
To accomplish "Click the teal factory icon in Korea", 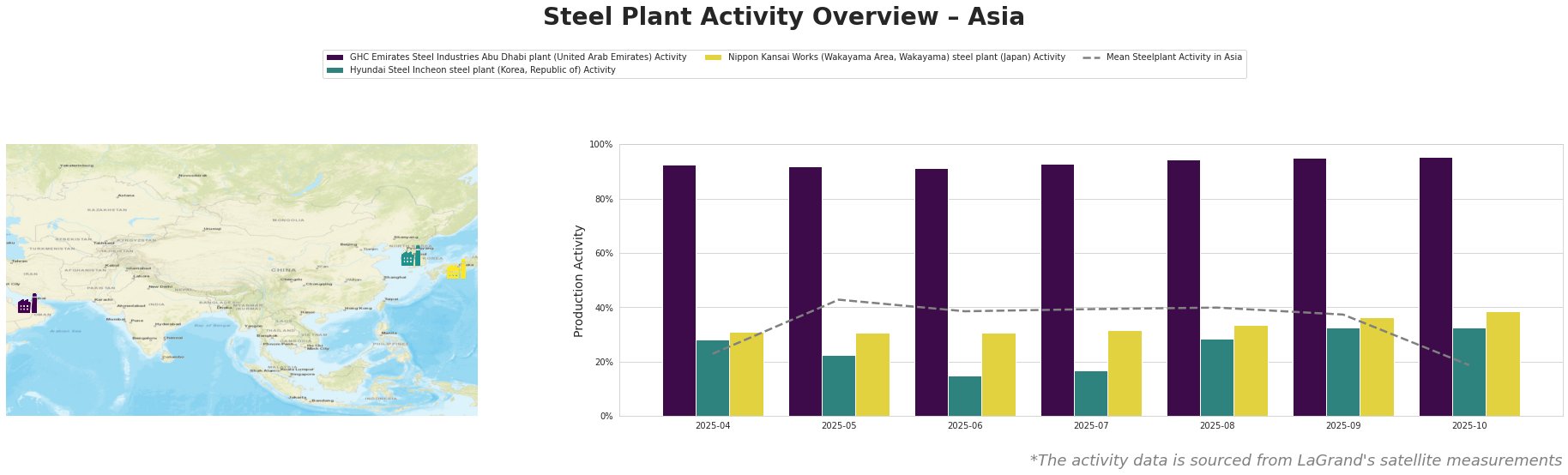I will [x=412, y=256].
